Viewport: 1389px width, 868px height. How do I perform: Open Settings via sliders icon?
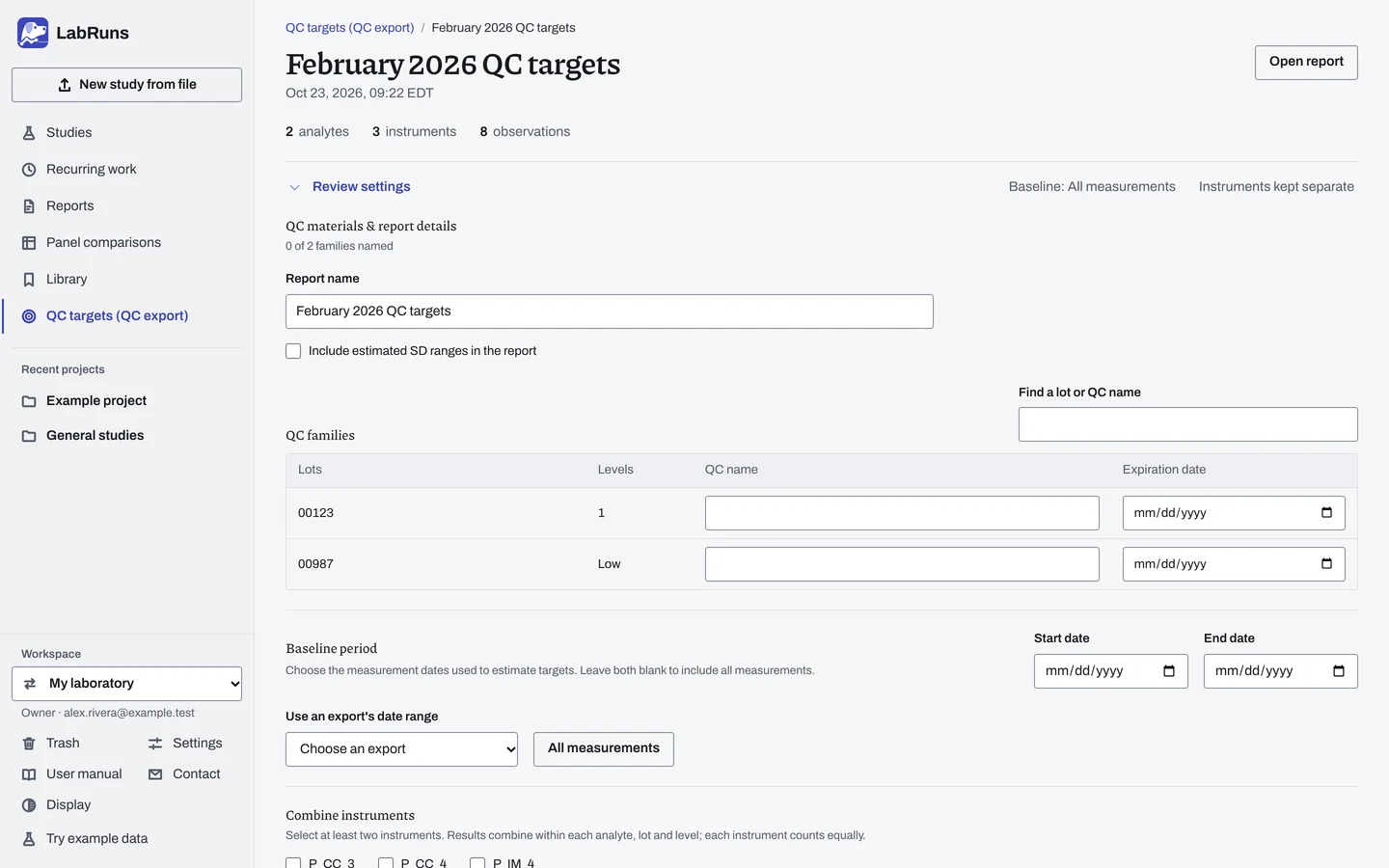click(x=155, y=744)
